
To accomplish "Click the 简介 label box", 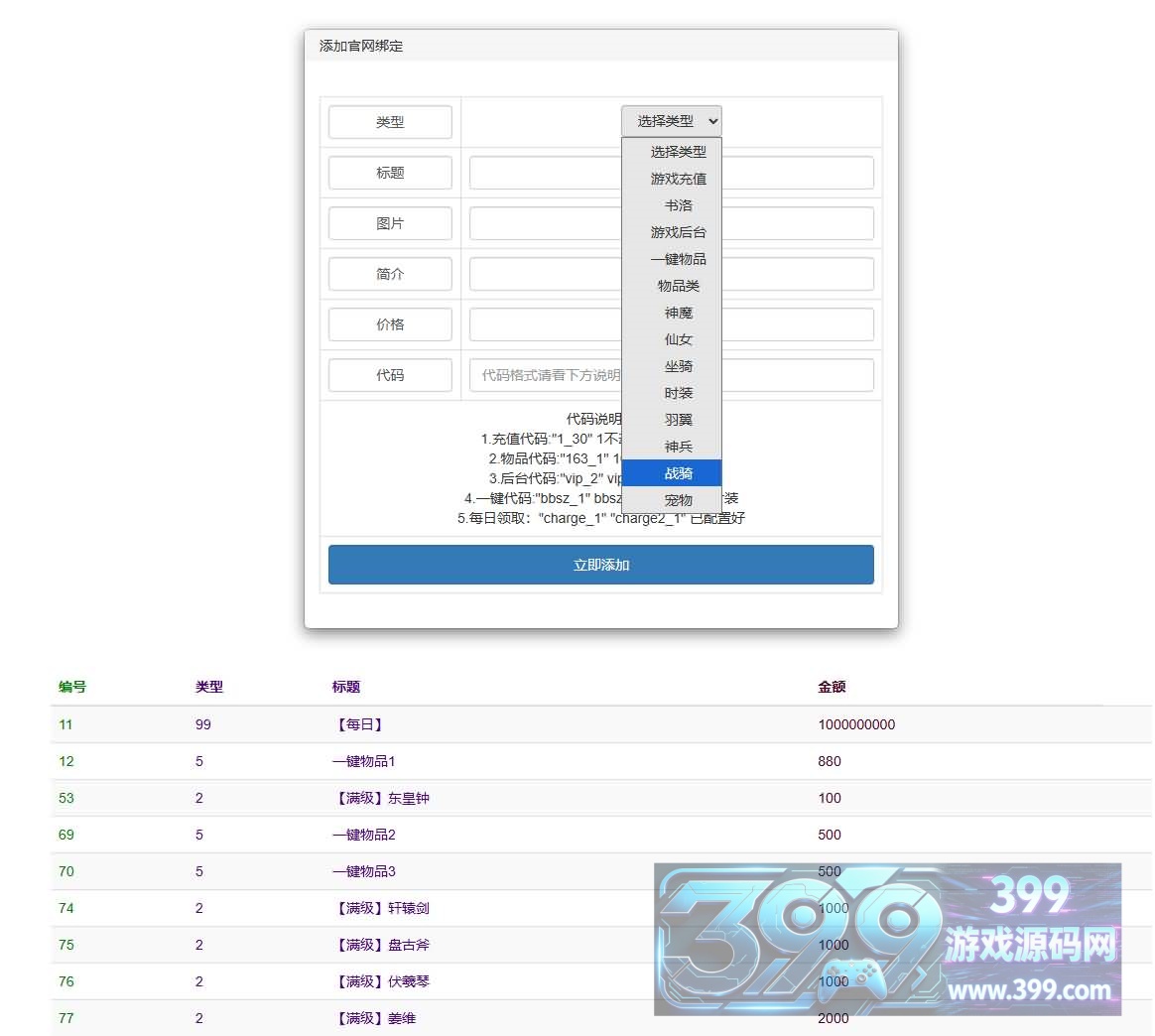I will tap(390, 274).
